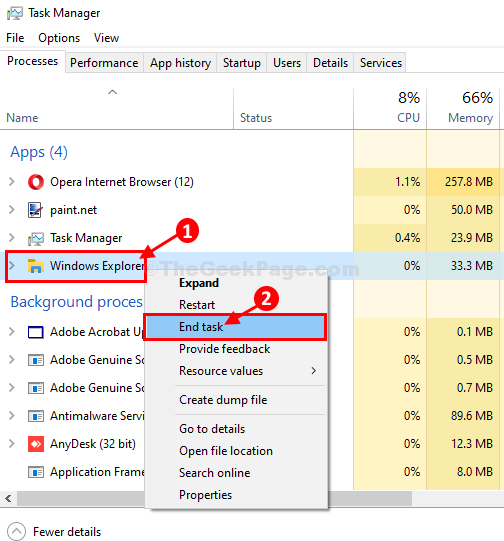Switch to the Details tab

[330, 63]
